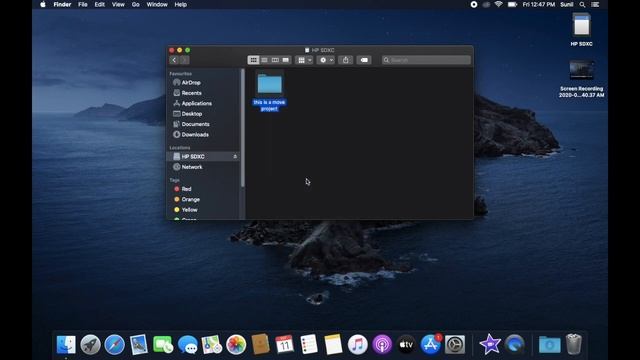Image resolution: width=640 pixels, height=360 pixels.
Task: Switch Finder to gallery view
Action: tap(286, 60)
